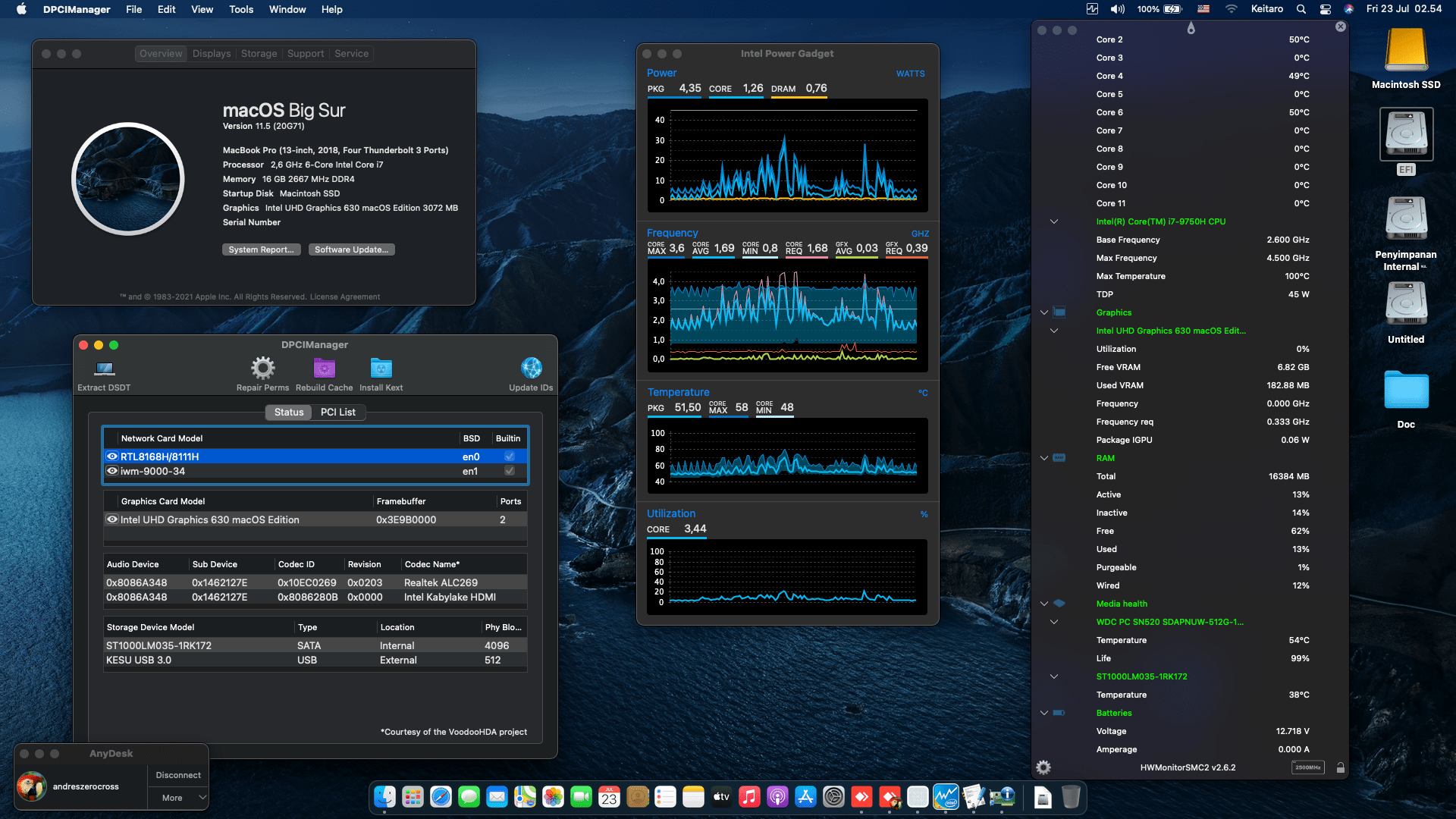Switch to the Storage tab

pos(259,54)
